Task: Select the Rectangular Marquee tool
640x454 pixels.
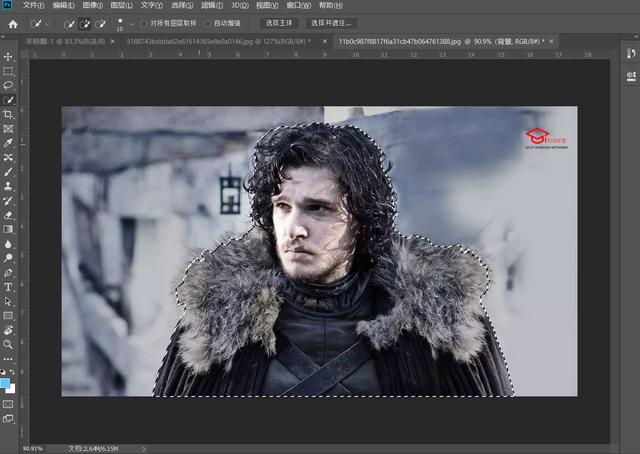Action: click(x=8, y=71)
